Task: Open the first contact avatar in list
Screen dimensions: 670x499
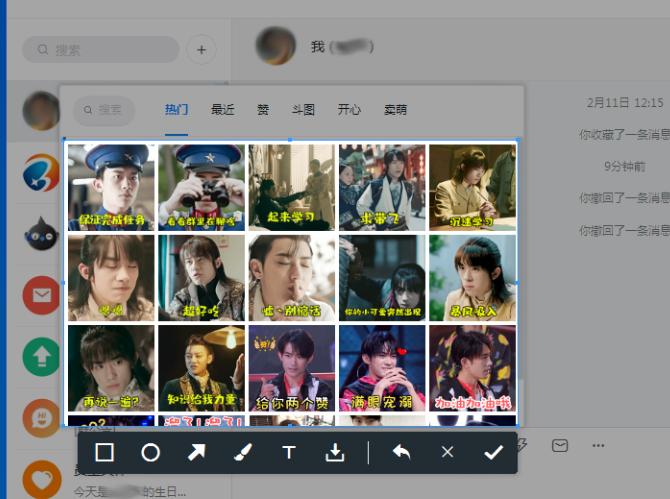Action: click(x=41, y=111)
